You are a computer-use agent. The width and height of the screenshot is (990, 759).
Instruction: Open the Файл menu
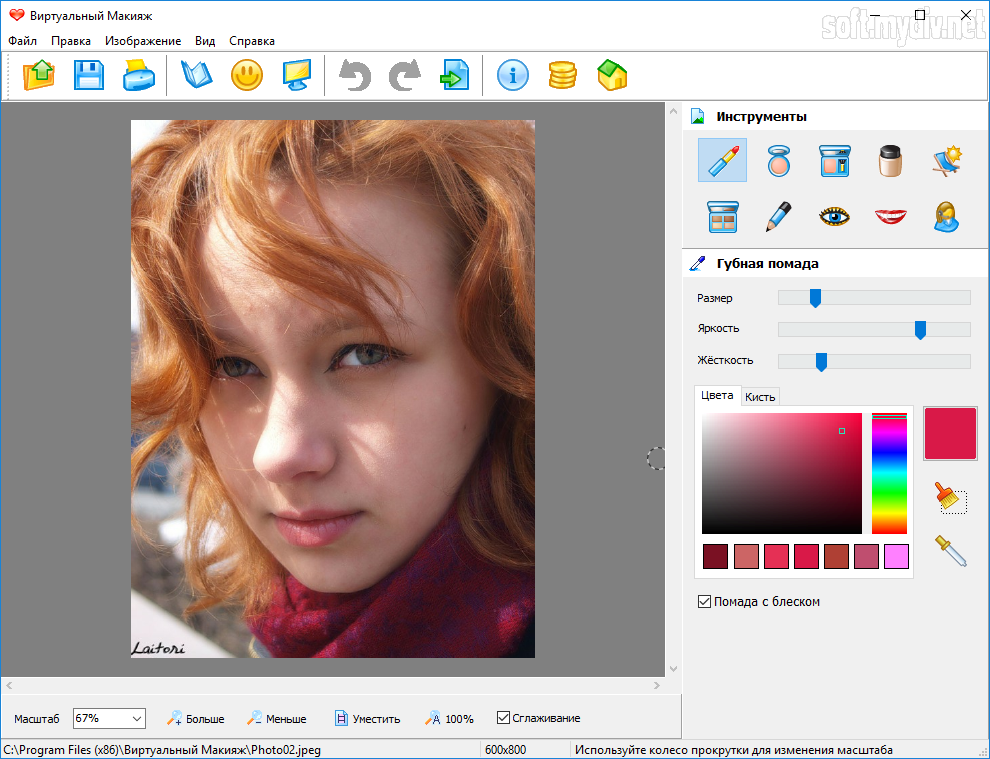22,41
